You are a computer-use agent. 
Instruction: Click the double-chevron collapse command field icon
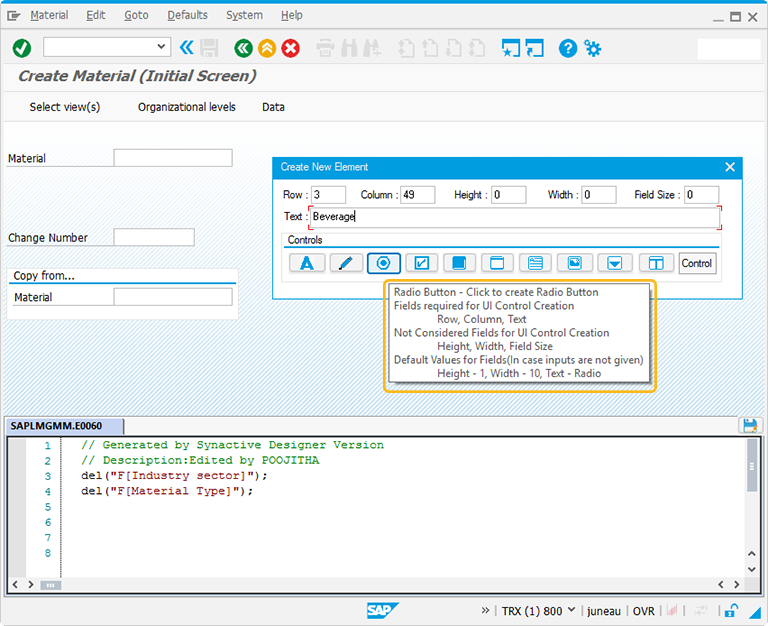186,48
